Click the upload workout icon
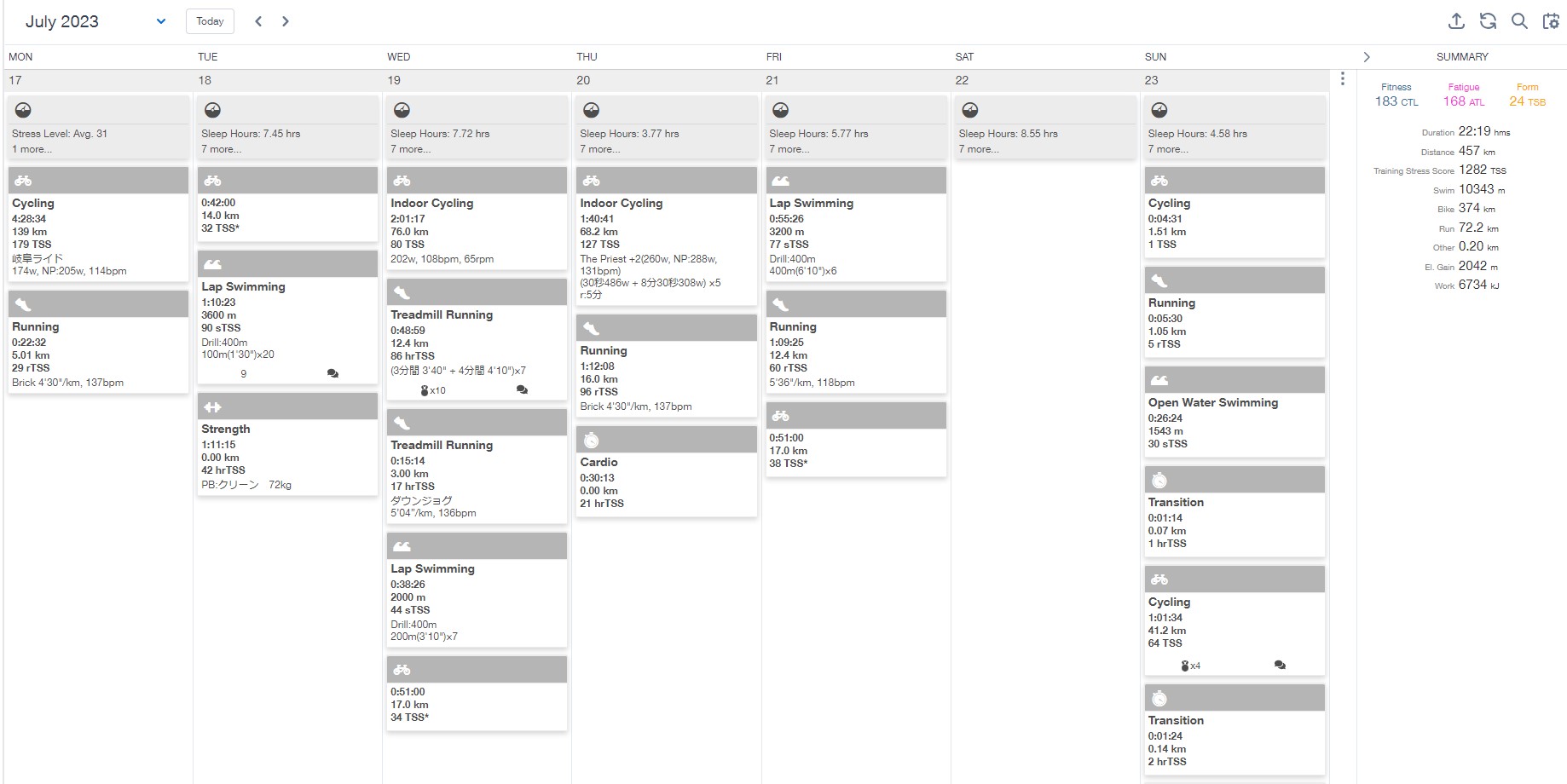 1457,21
